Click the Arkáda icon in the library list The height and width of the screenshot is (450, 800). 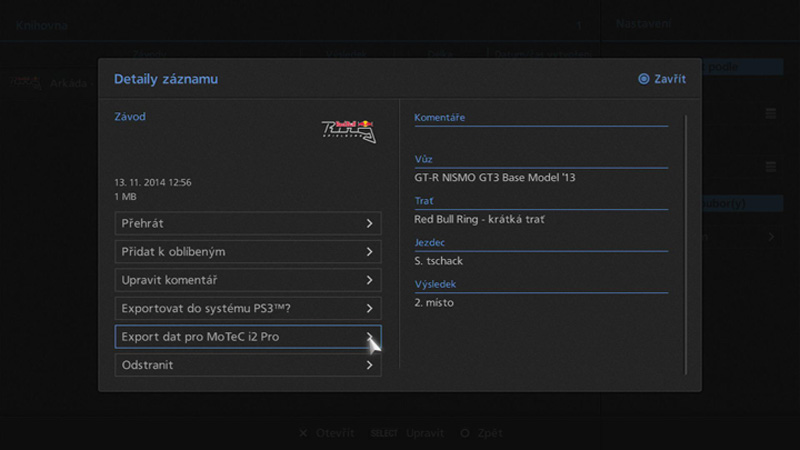pyautogui.click(x=27, y=82)
